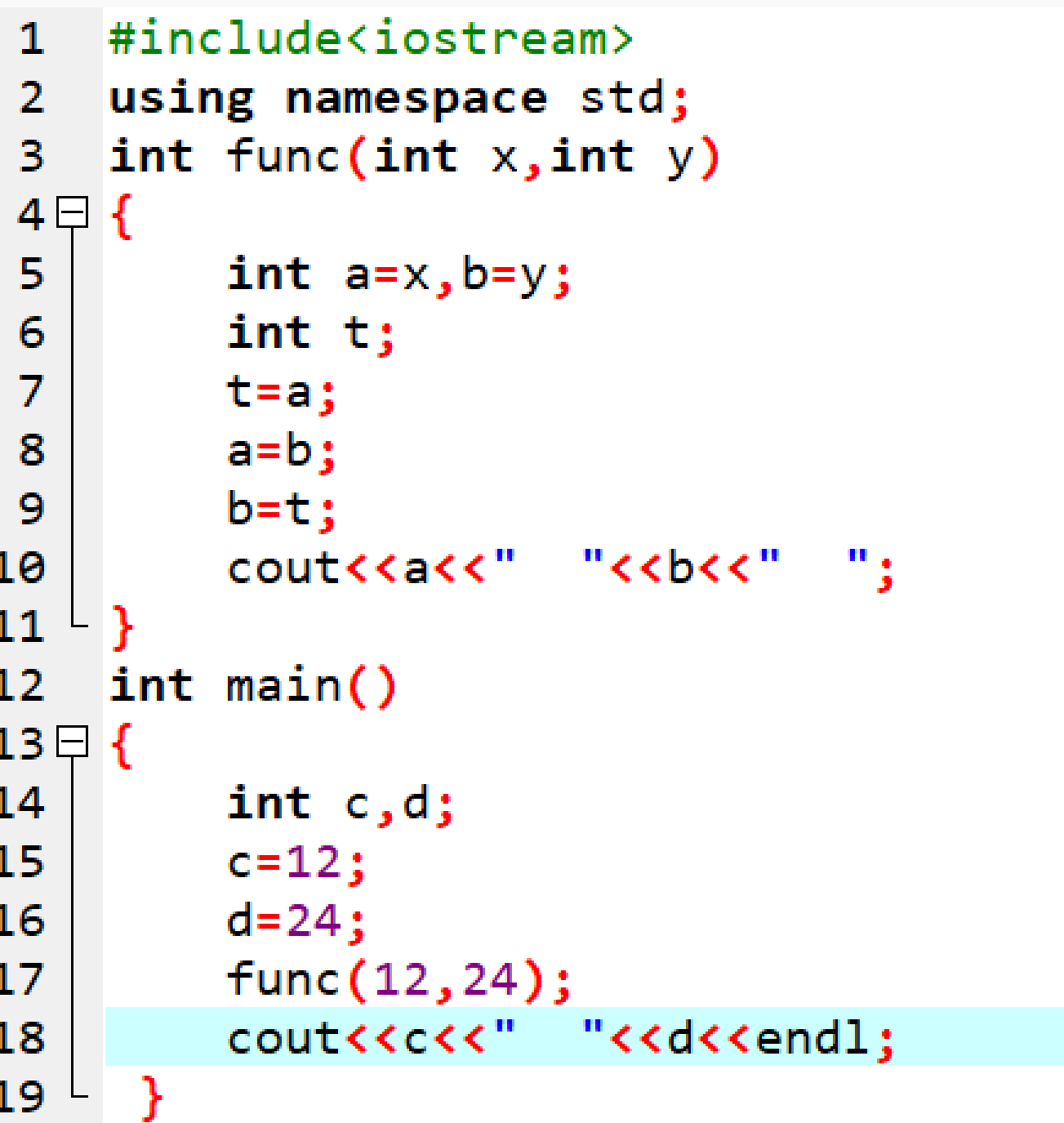Click the highlighted cout<<c<<d<<endl line
The height and width of the screenshot is (1123, 1064).
584,1037
